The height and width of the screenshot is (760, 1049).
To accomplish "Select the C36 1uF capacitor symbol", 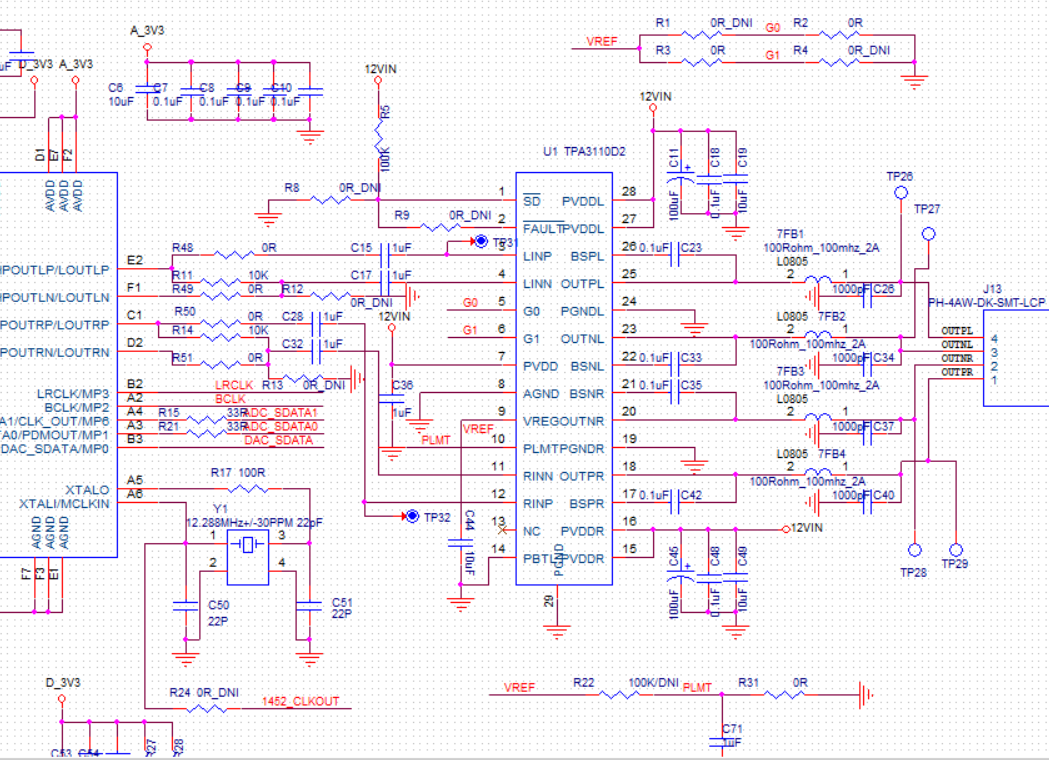I will 391,398.
